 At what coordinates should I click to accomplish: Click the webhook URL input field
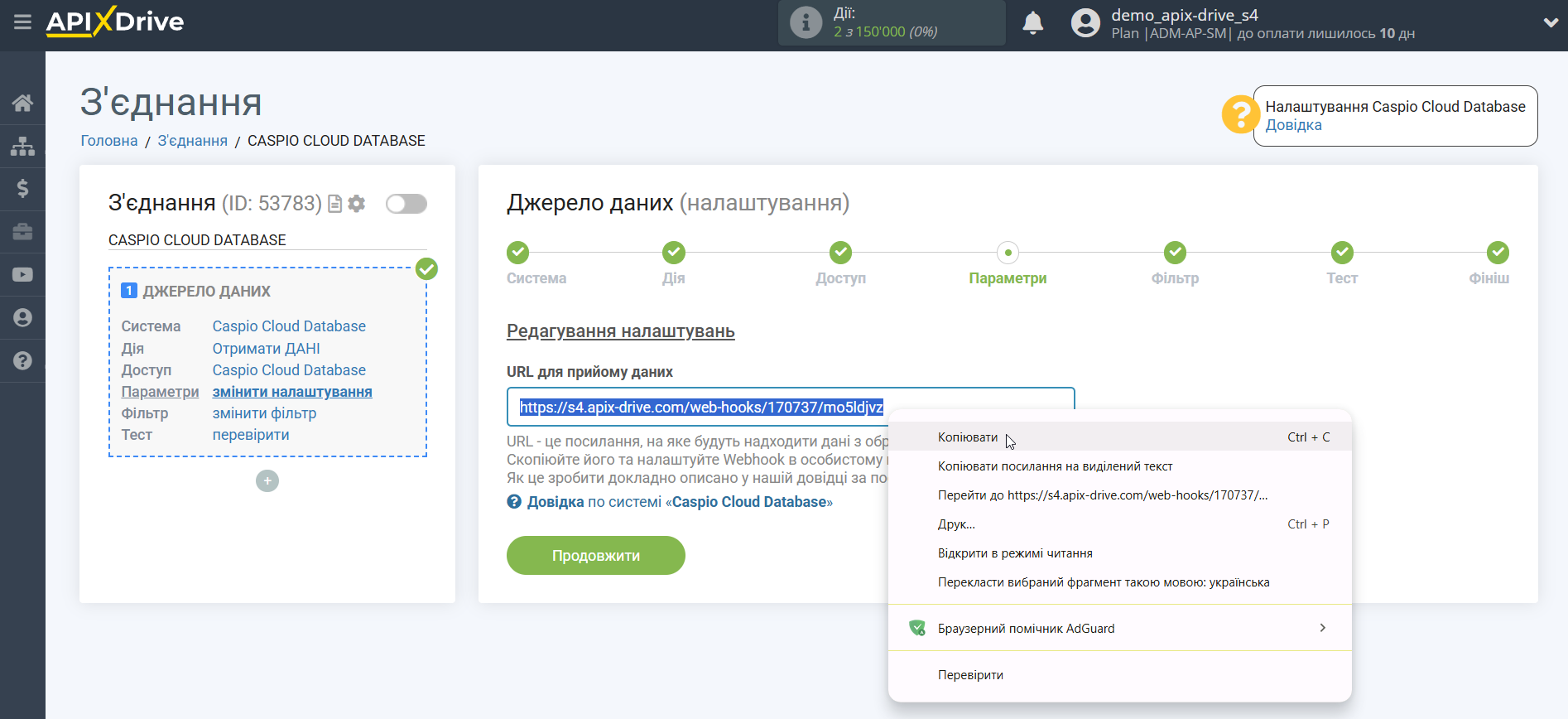coord(791,407)
